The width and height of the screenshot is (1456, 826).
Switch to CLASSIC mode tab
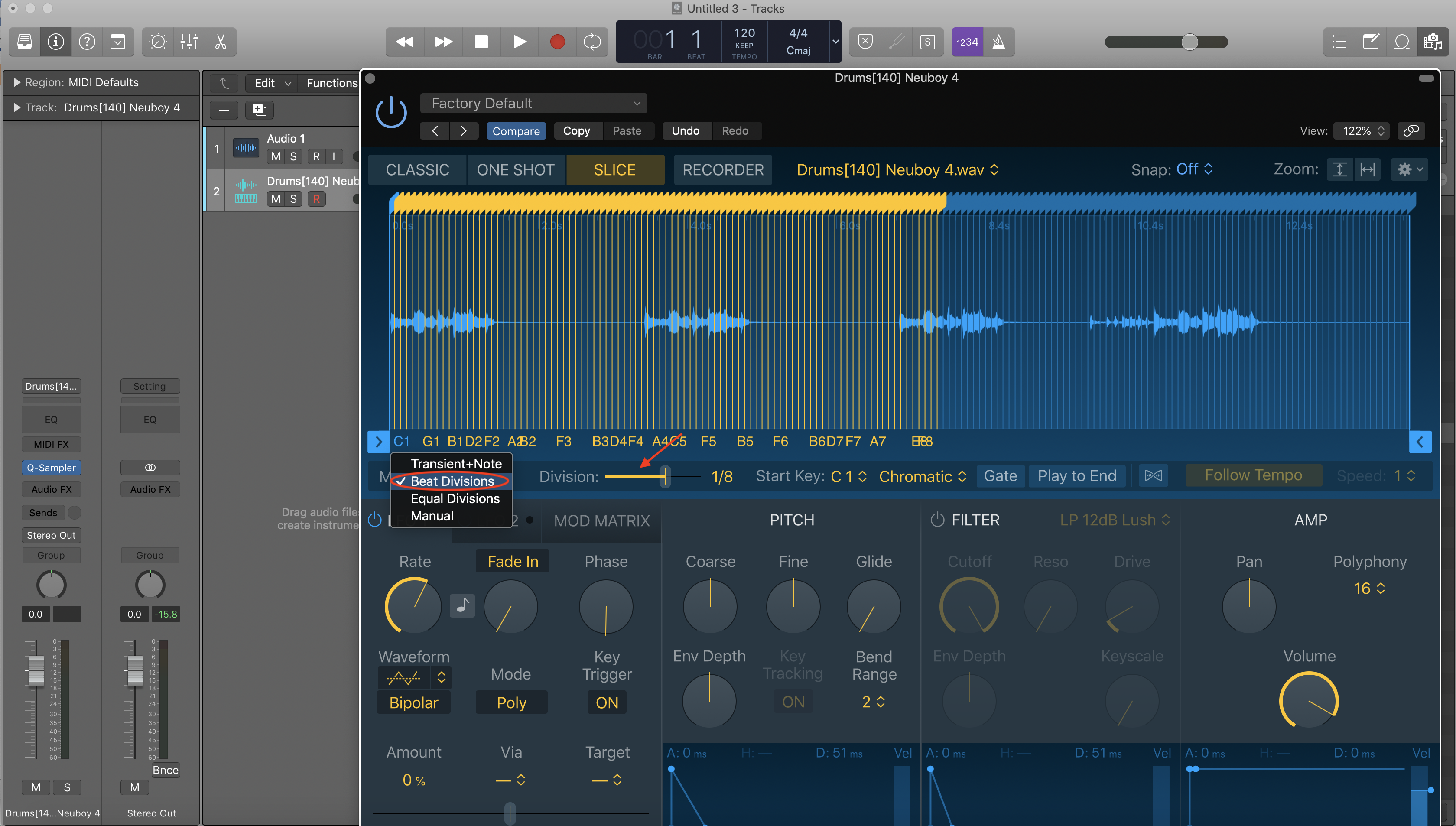(417, 169)
